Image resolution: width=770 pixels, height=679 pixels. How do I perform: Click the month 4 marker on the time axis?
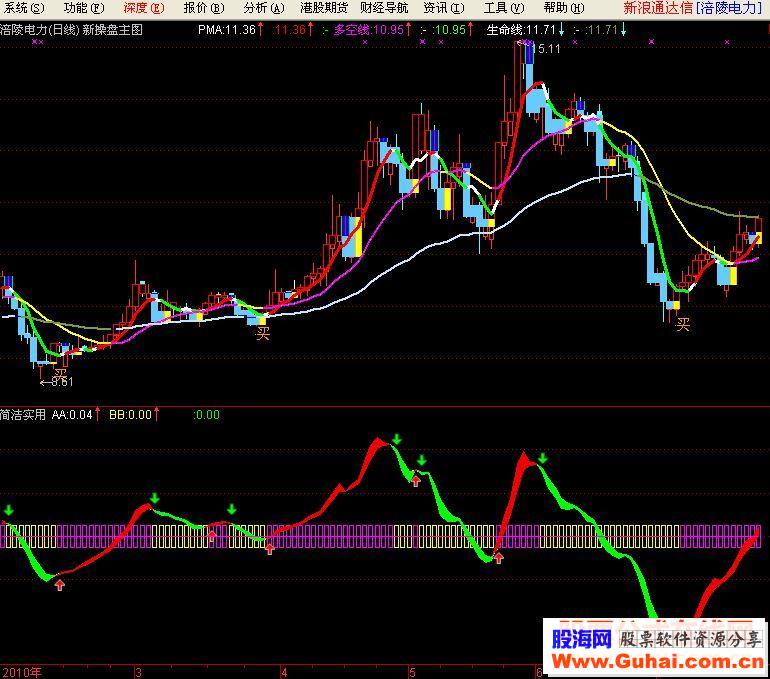[x=284, y=672]
